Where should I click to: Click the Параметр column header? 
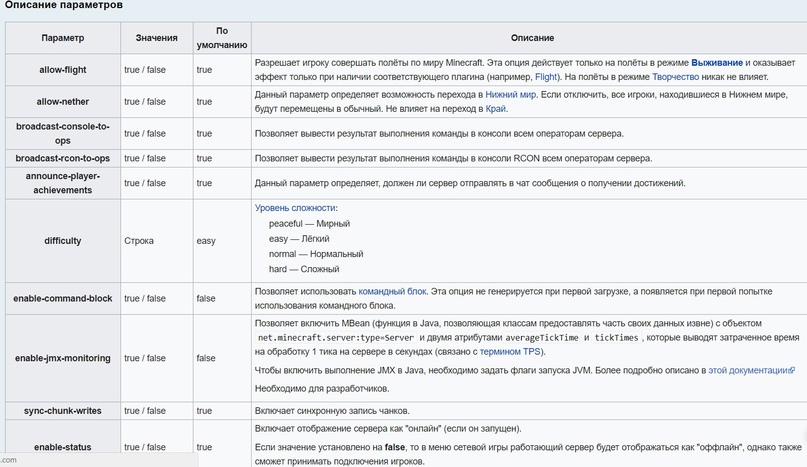(63, 38)
